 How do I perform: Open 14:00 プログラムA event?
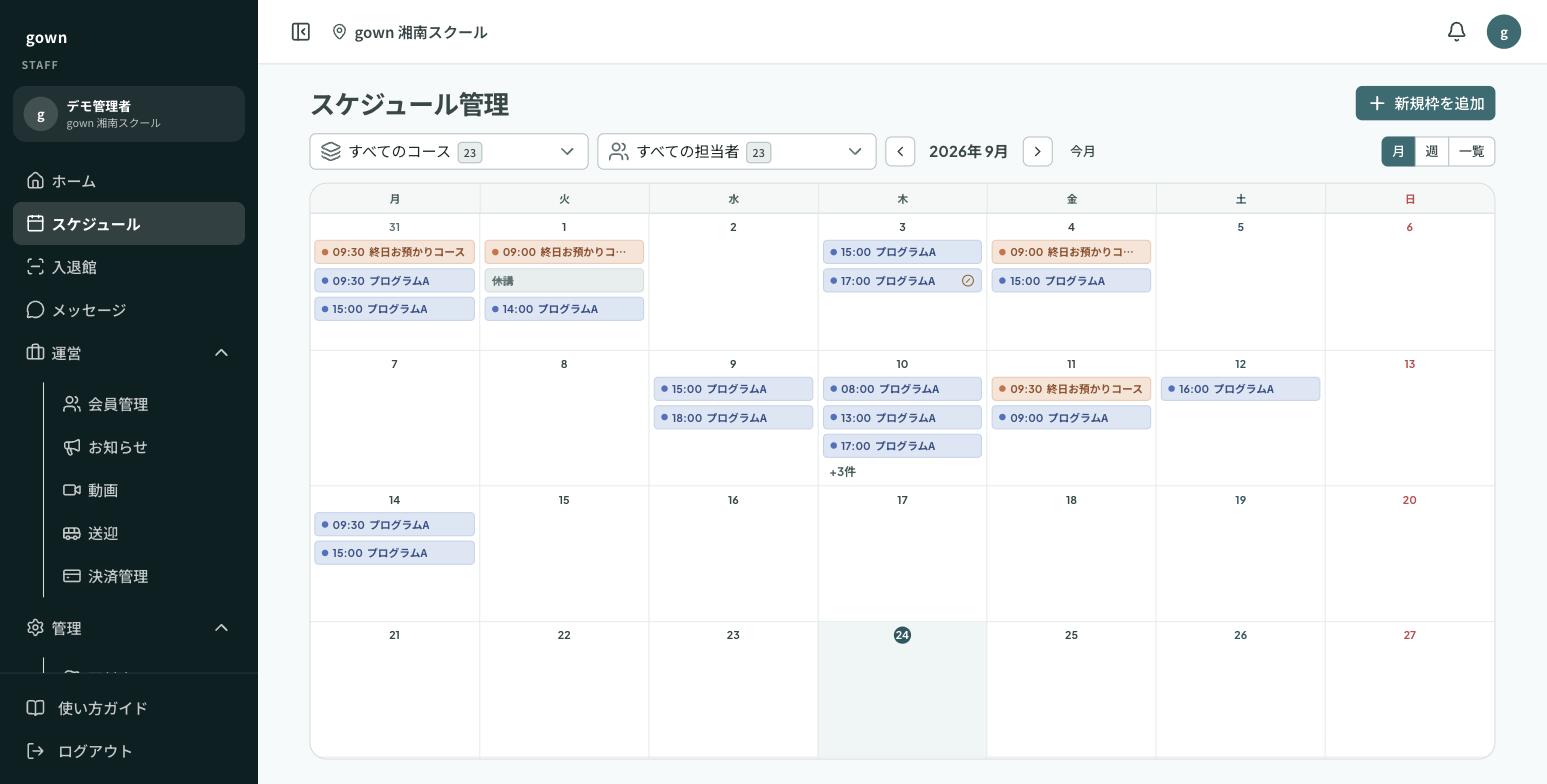pyautogui.click(x=564, y=309)
